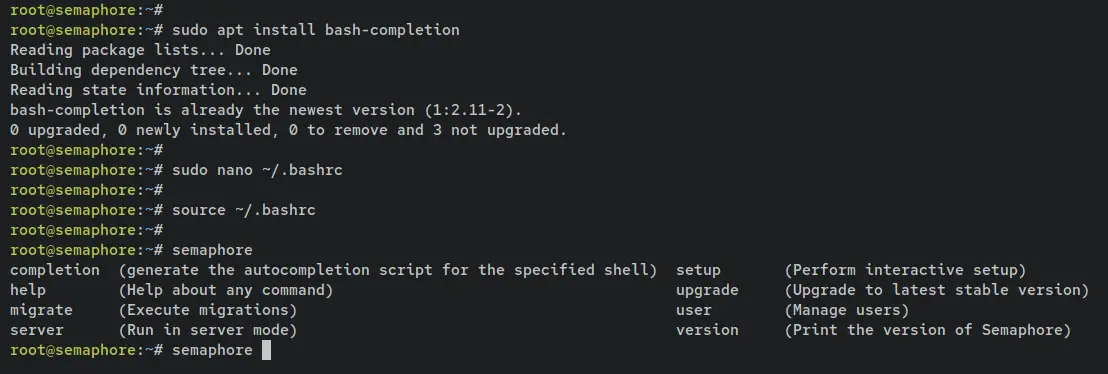Viewport: 1108px width, 374px height.
Task: Click the 'user' subcommand entry
Action: tap(694, 310)
